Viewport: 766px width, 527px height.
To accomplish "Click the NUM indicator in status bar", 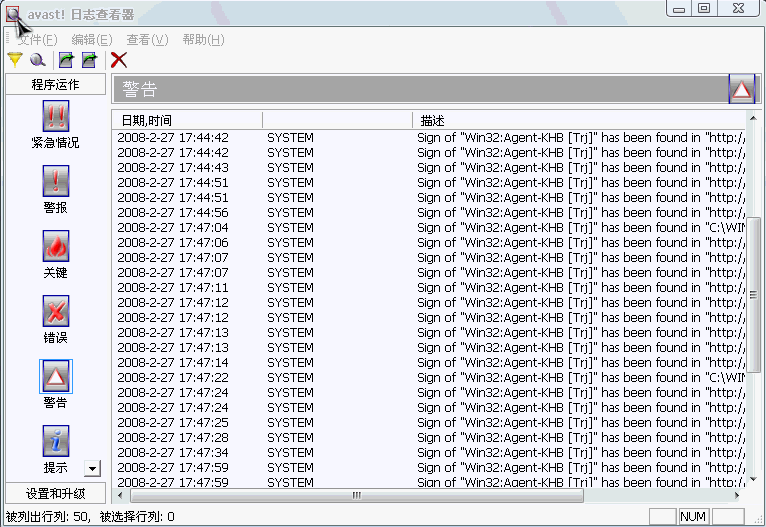I will pos(693,516).
